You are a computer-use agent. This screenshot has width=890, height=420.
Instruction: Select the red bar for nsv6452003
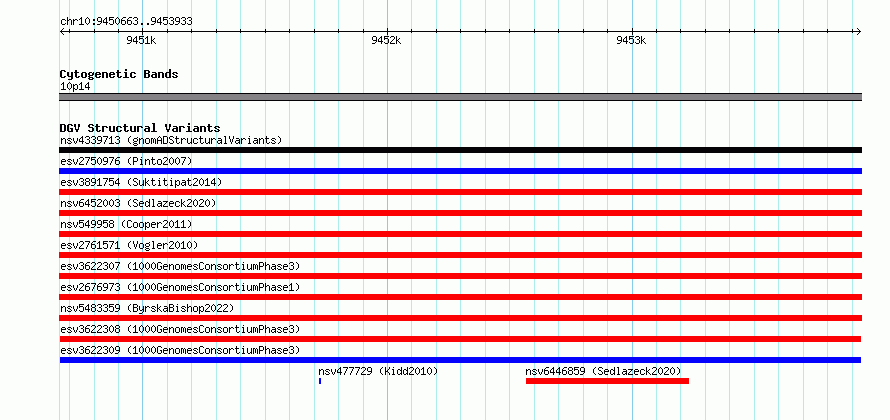pyautogui.click(x=460, y=213)
